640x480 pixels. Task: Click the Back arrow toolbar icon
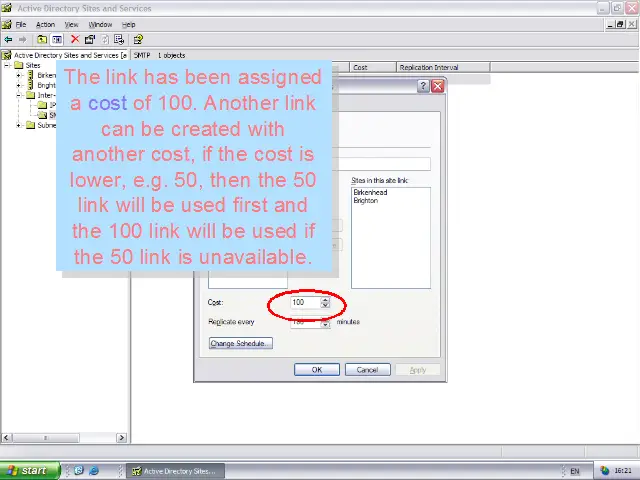coord(9,39)
